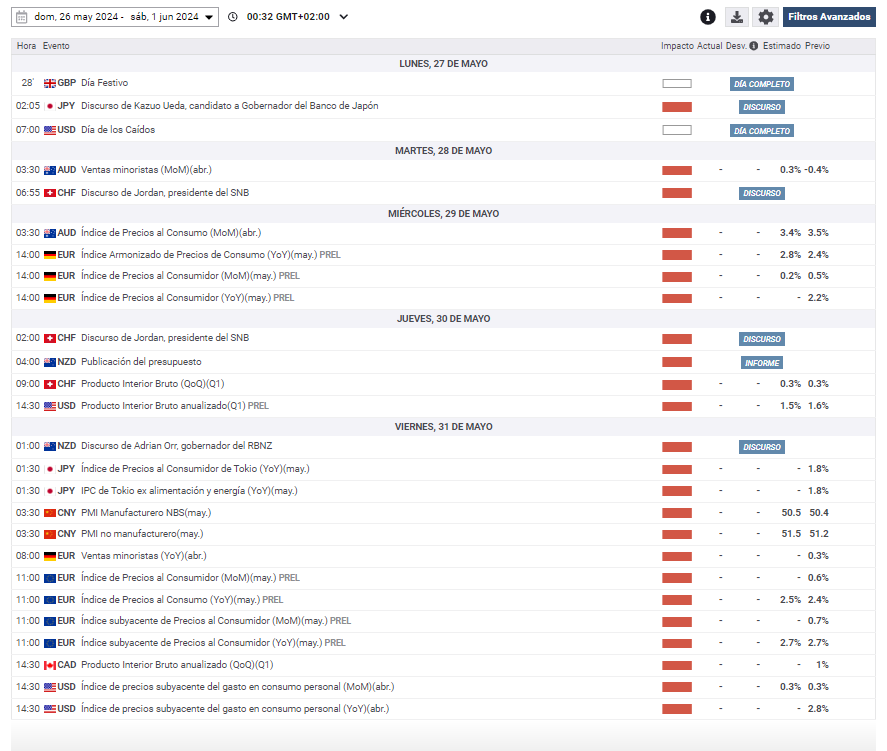This screenshot has width=887, height=751.
Task: Click the Hora column header
Action: click(x=26, y=46)
